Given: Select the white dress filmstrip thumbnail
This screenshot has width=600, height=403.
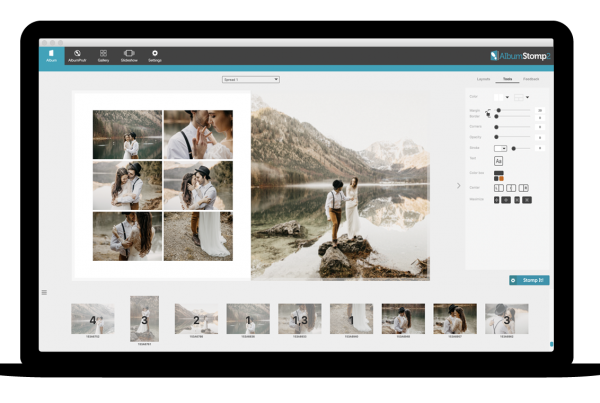Looking at the screenshot, I should 351,319.
